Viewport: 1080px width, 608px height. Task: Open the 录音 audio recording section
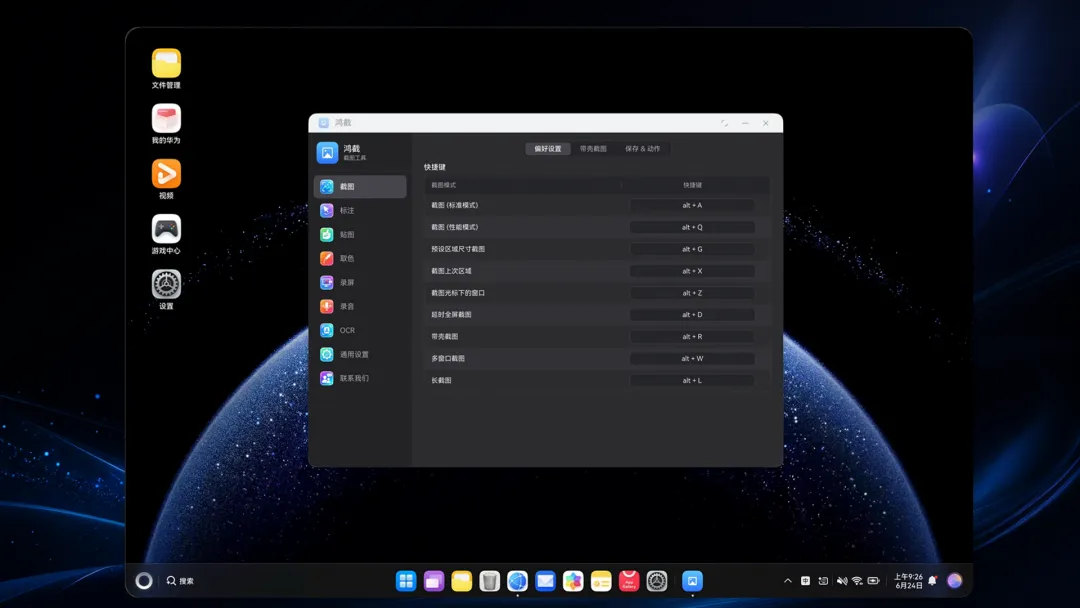point(360,306)
